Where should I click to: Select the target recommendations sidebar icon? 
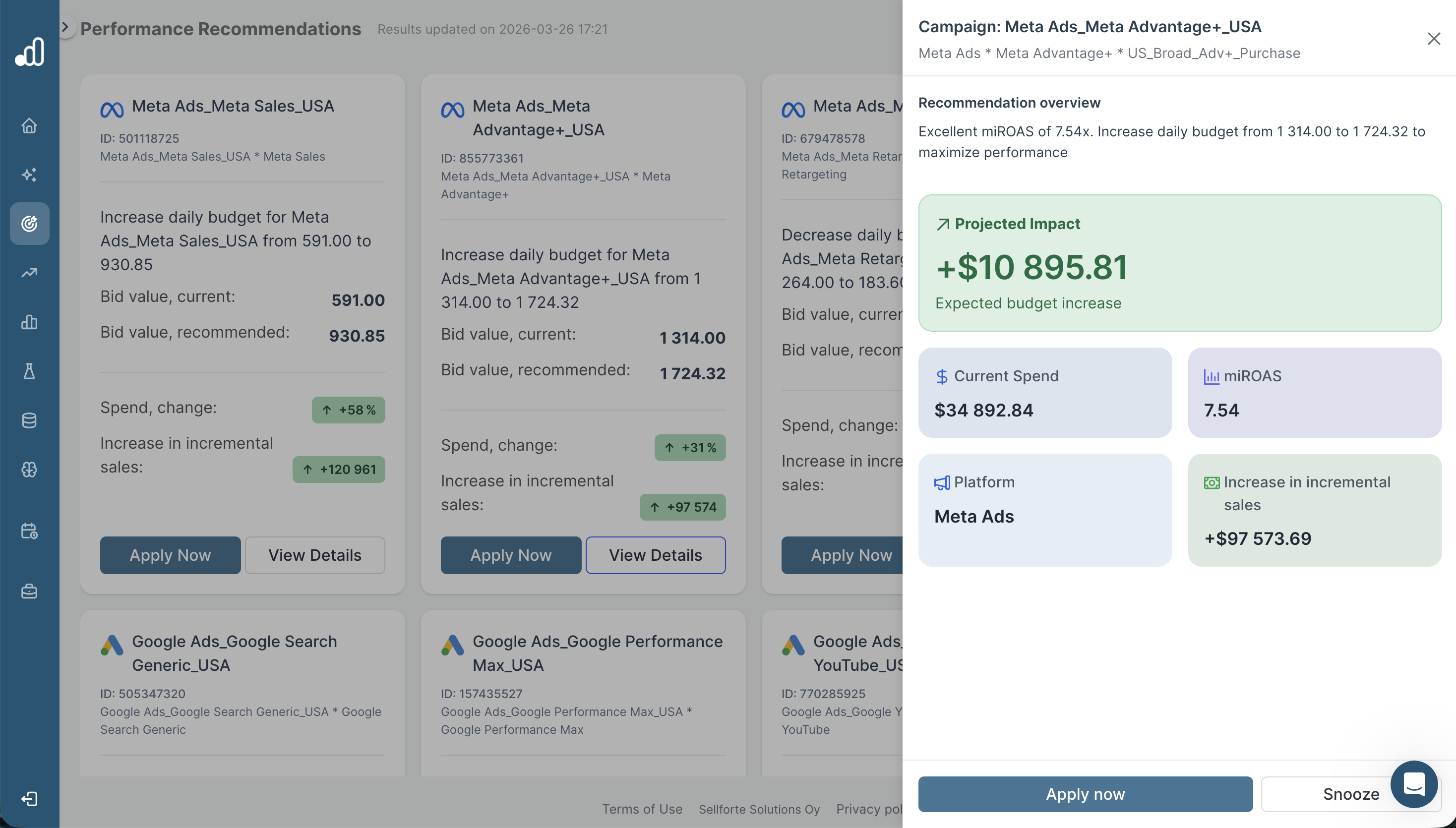pos(29,224)
